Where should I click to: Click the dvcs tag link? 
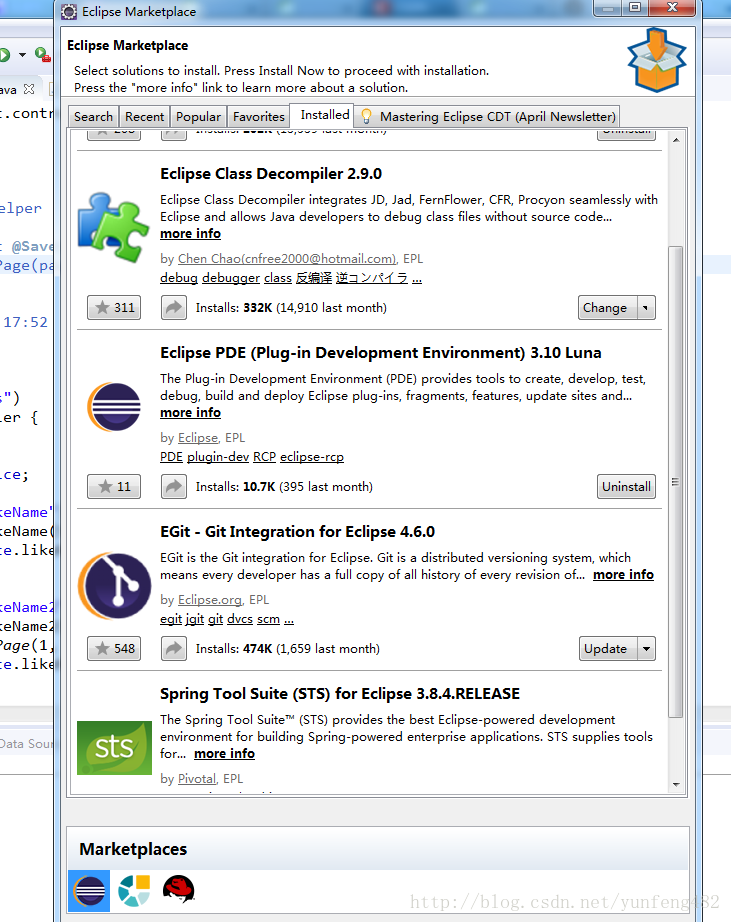(240, 619)
